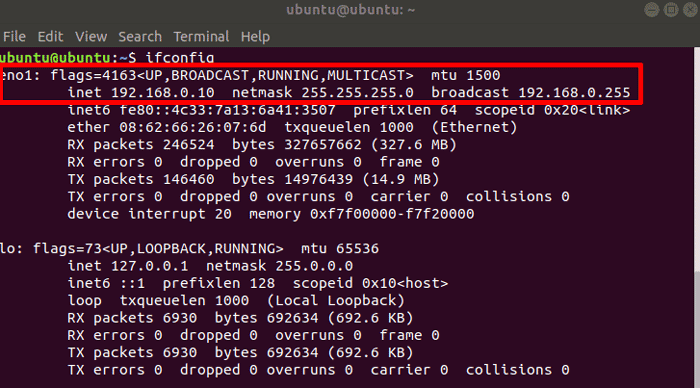Click memory 0xf7f00000-f7f20000 text

(x=362, y=214)
